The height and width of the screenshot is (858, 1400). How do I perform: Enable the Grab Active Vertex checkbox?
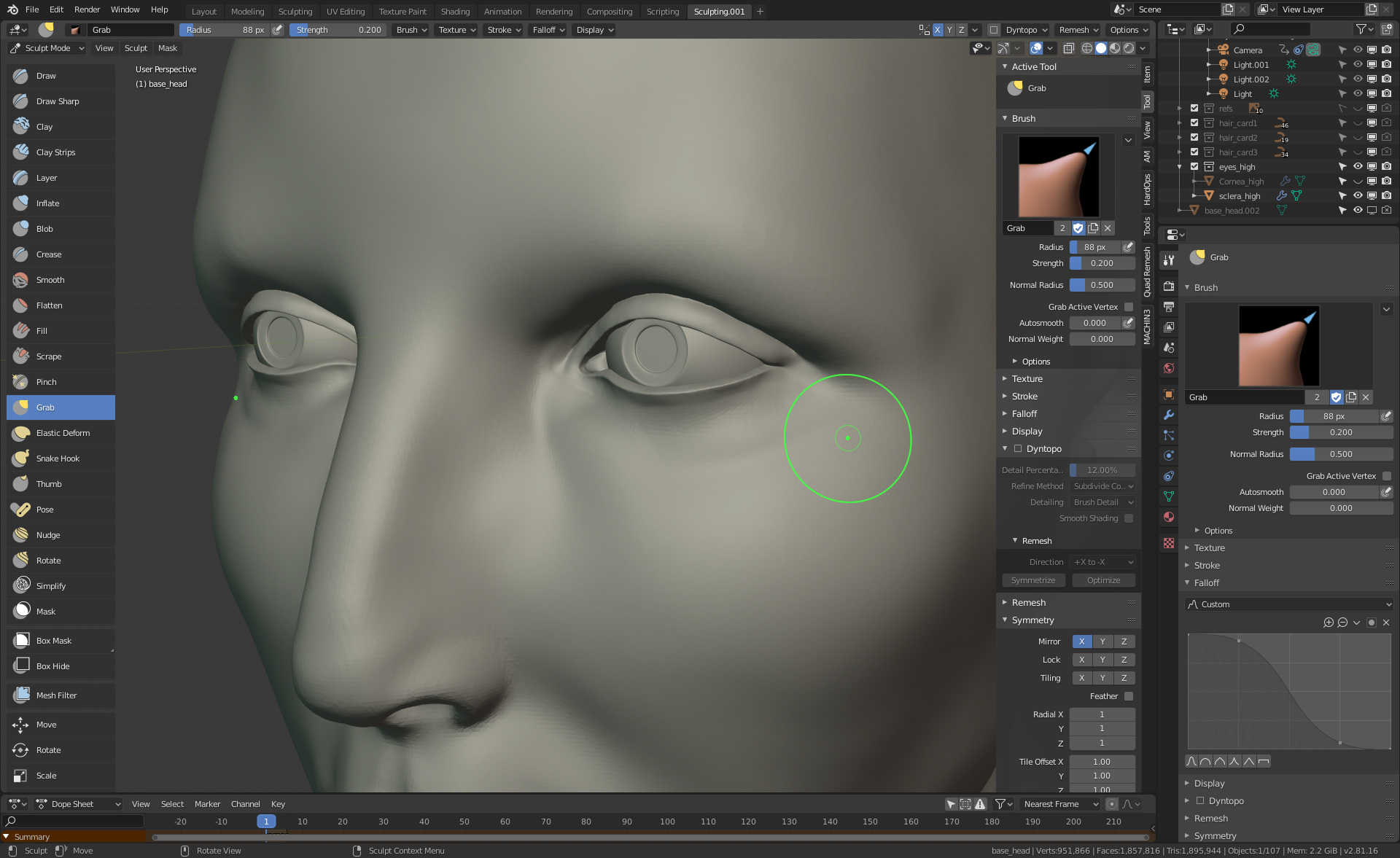point(1129,307)
